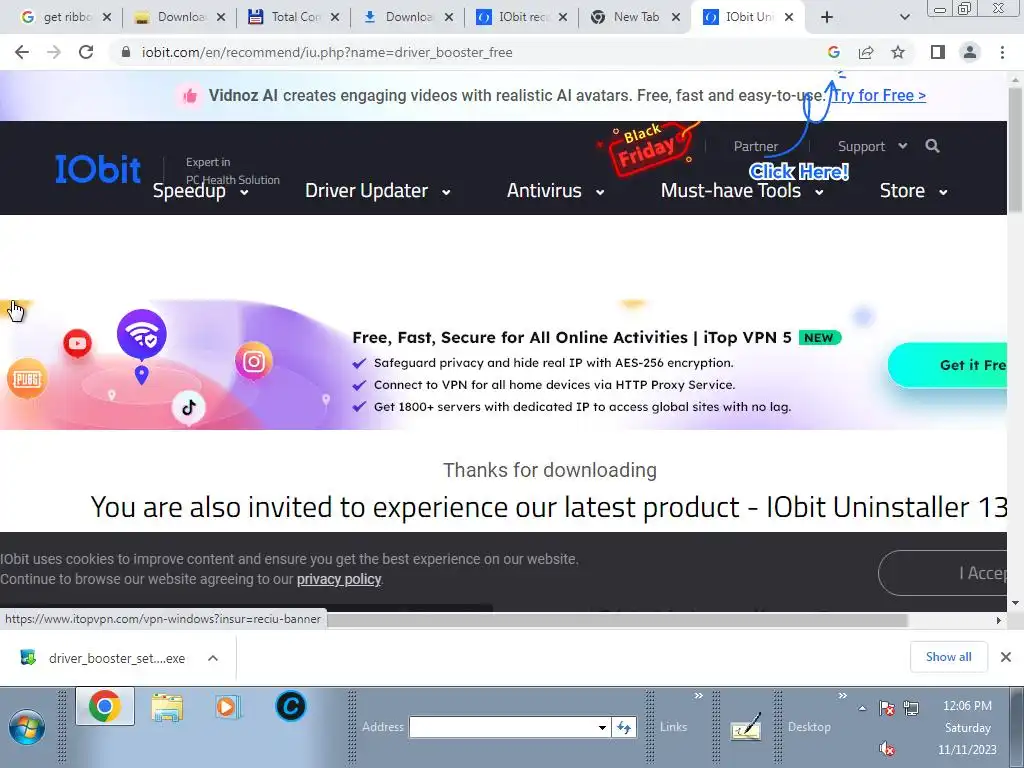1024x768 pixels.
Task: Expand the Antivirus menu
Action: coord(555,191)
